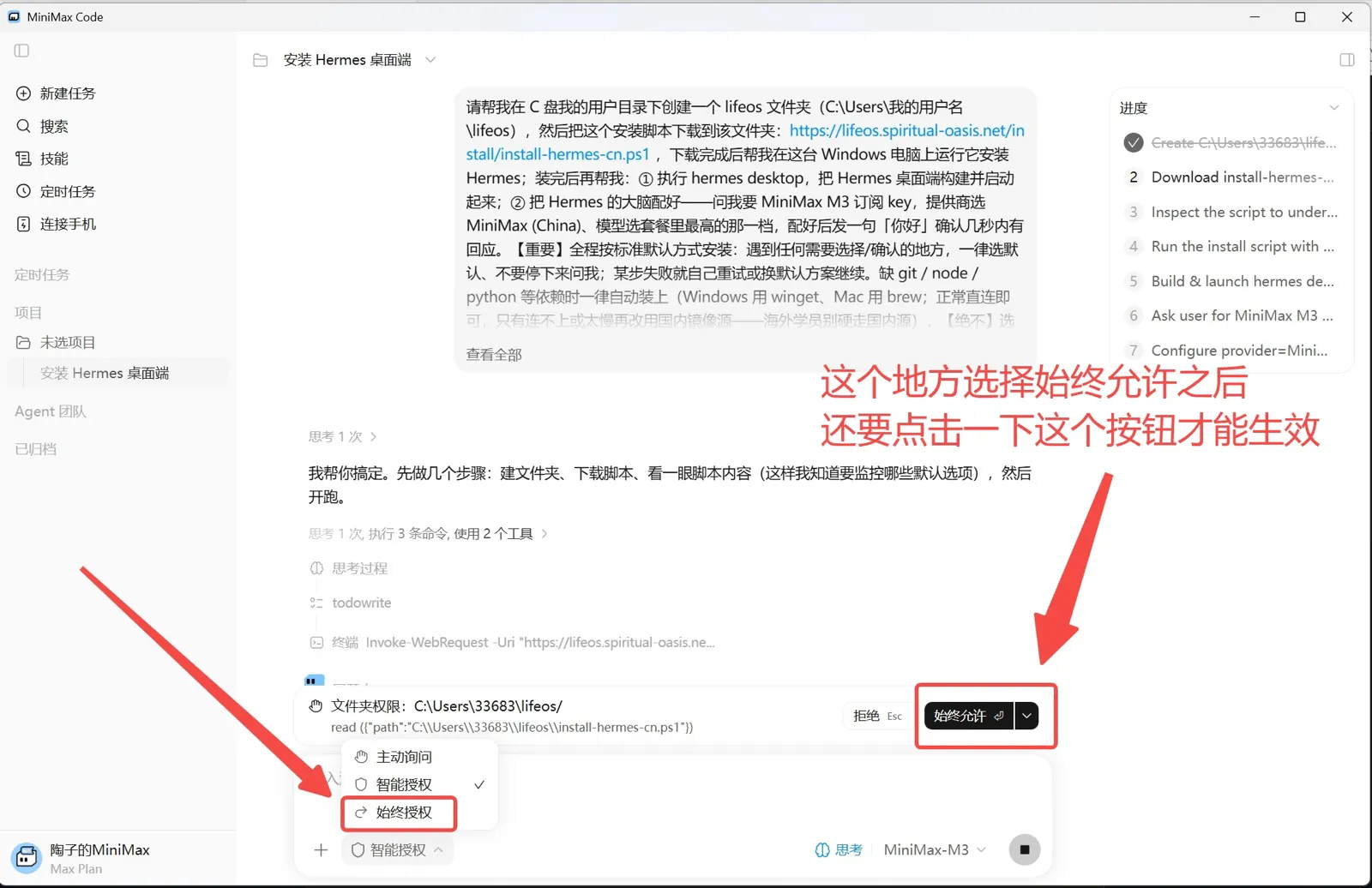Screen dimensions: 1372x888
Task: Click the new task plus icon
Action: (x=24, y=93)
